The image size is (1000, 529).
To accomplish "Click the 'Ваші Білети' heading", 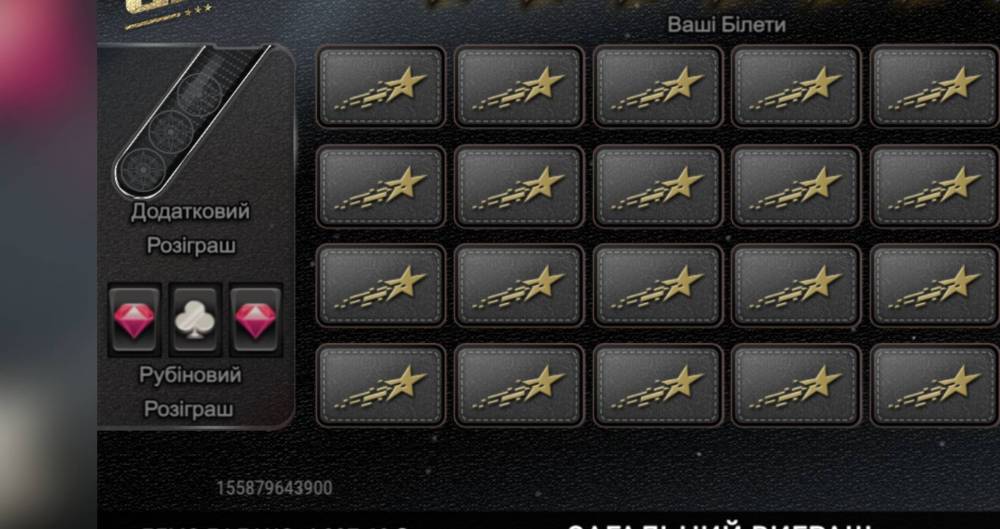I will 726,25.
